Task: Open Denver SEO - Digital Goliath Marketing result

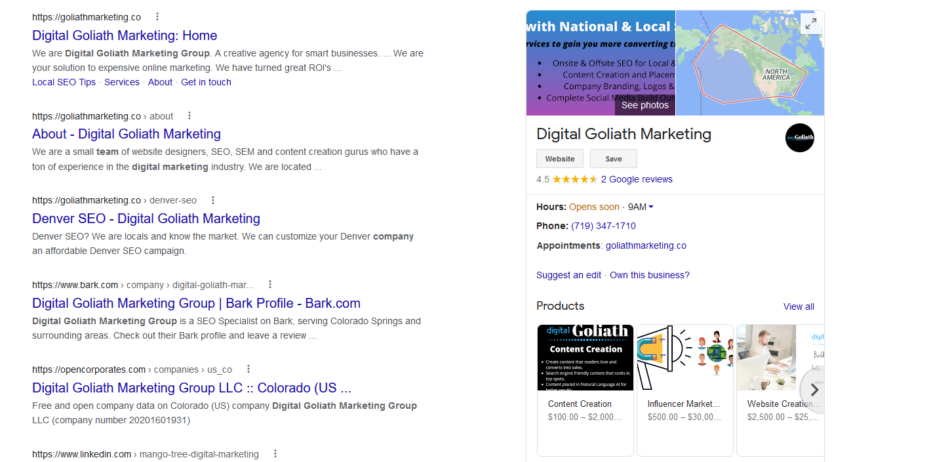Action: [x=146, y=219]
